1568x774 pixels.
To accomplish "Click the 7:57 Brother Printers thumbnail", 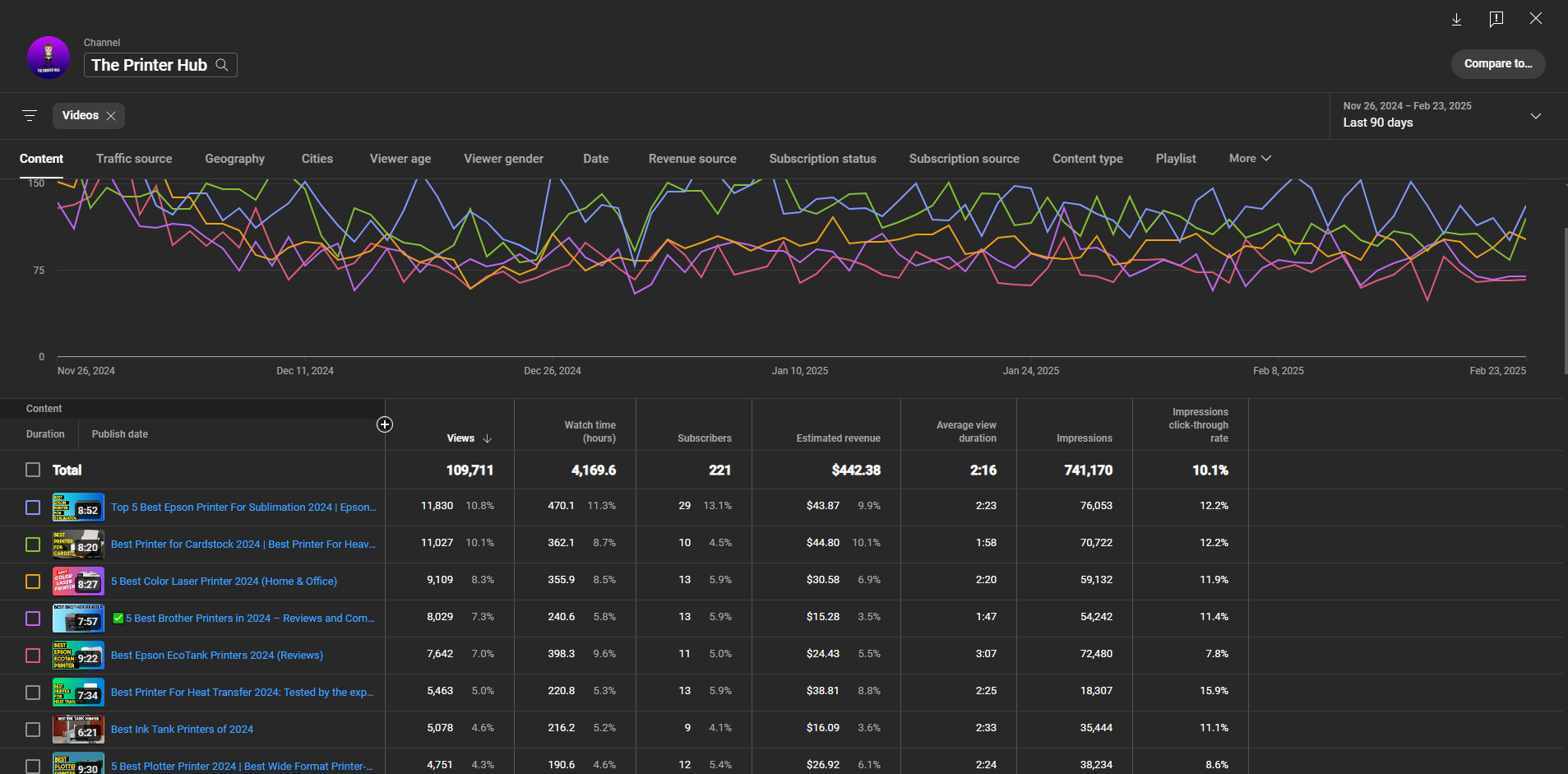I will click(x=78, y=619).
